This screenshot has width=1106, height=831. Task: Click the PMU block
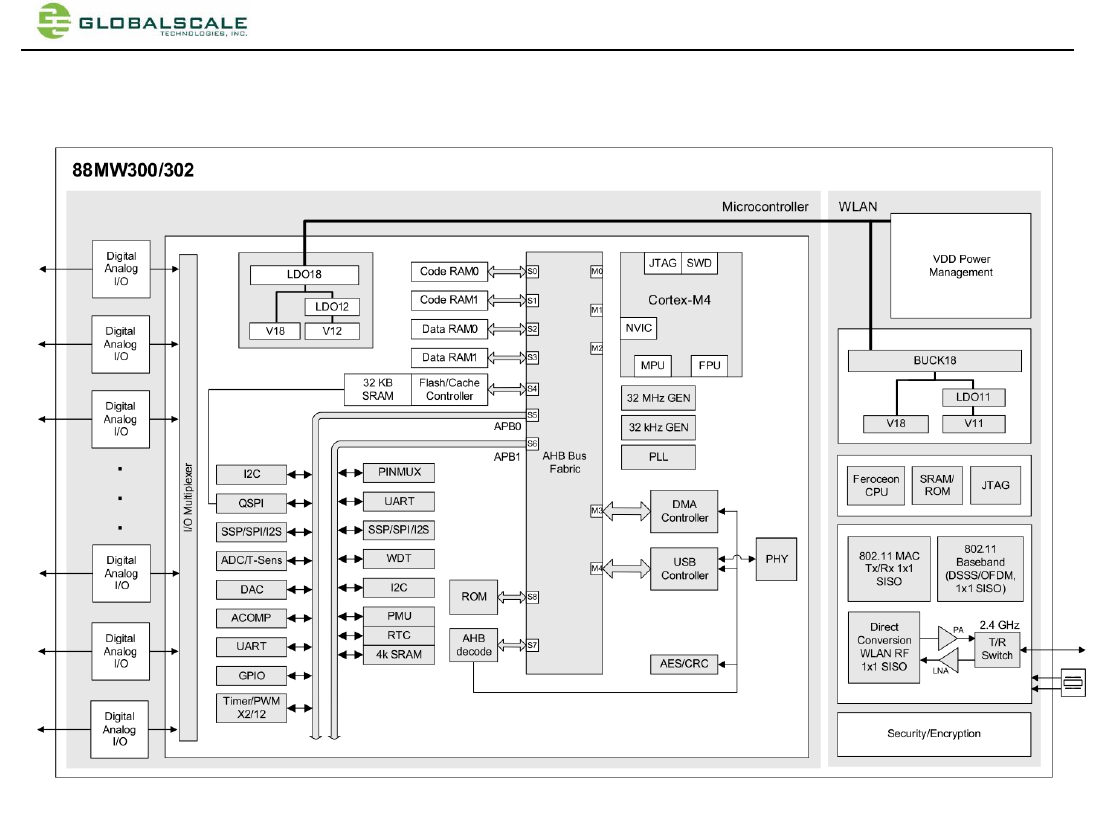tap(399, 616)
